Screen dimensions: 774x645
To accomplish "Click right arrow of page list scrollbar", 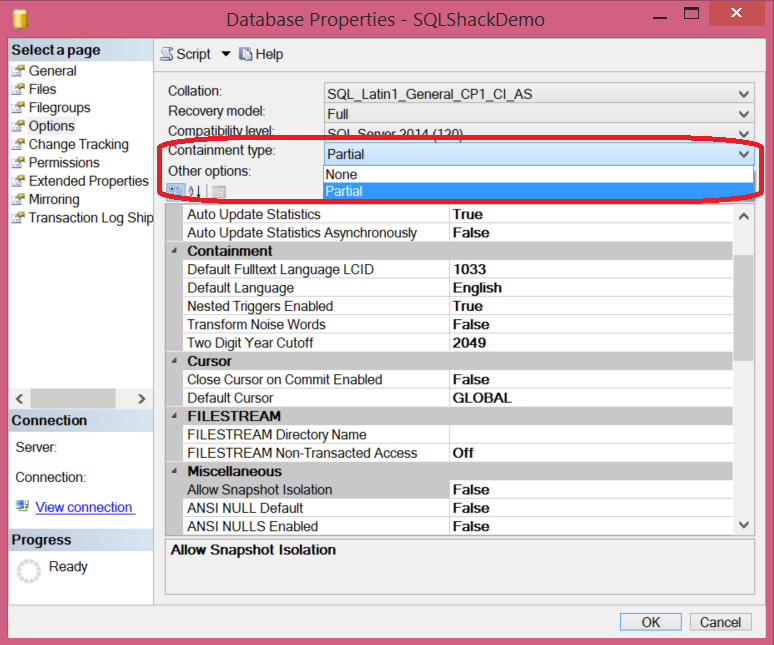I will [141, 399].
